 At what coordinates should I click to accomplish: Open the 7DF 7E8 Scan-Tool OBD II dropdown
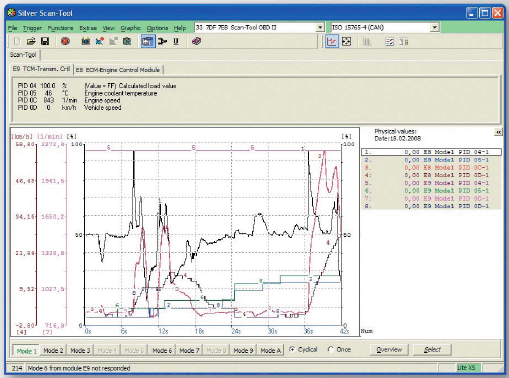(x=320, y=27)
